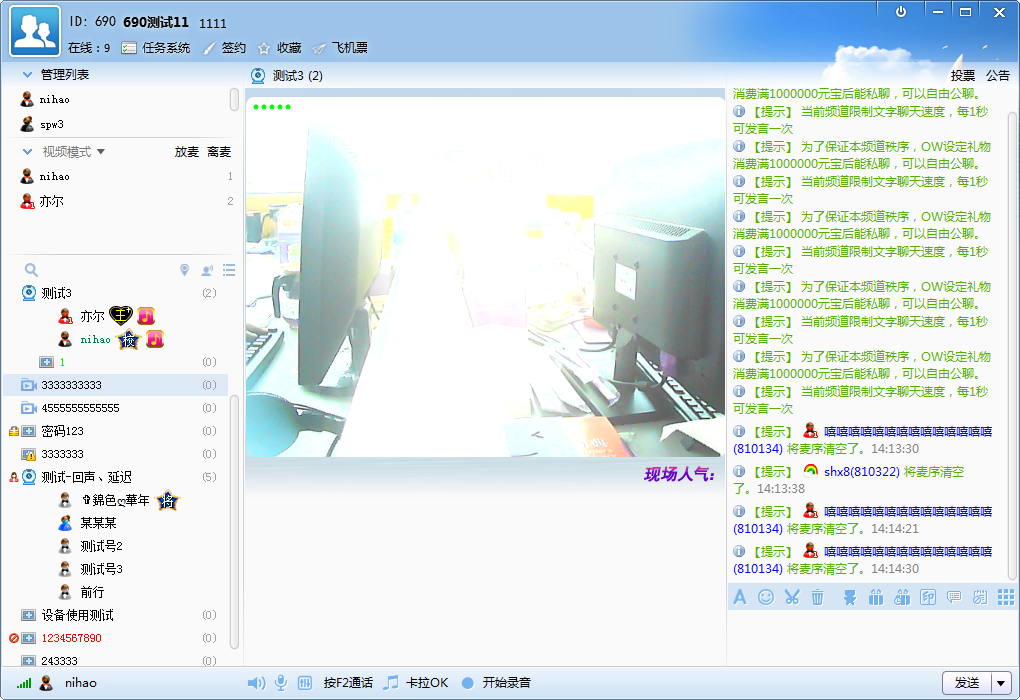This screenshot has width=1020, height=700.
Task: Collapse the 视频模式 queue section
Action: (x=27, y=152)
